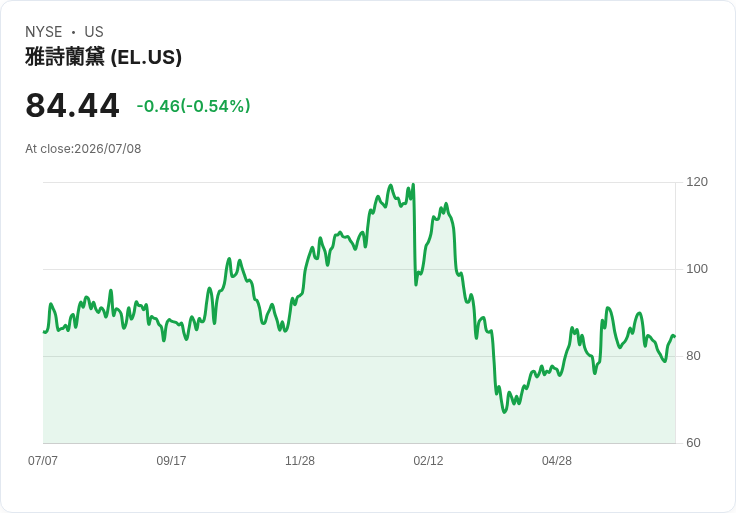Viewport: 736px width, 513px height.
Task: Click the chart's lowest trough point
Action: [x=505, y=412]
